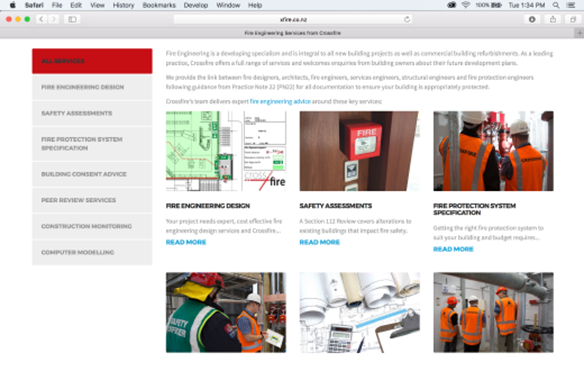This screenshot has height=370, width=584.
Task: Click Safari back navigation arrow
Action: point(41,19)
